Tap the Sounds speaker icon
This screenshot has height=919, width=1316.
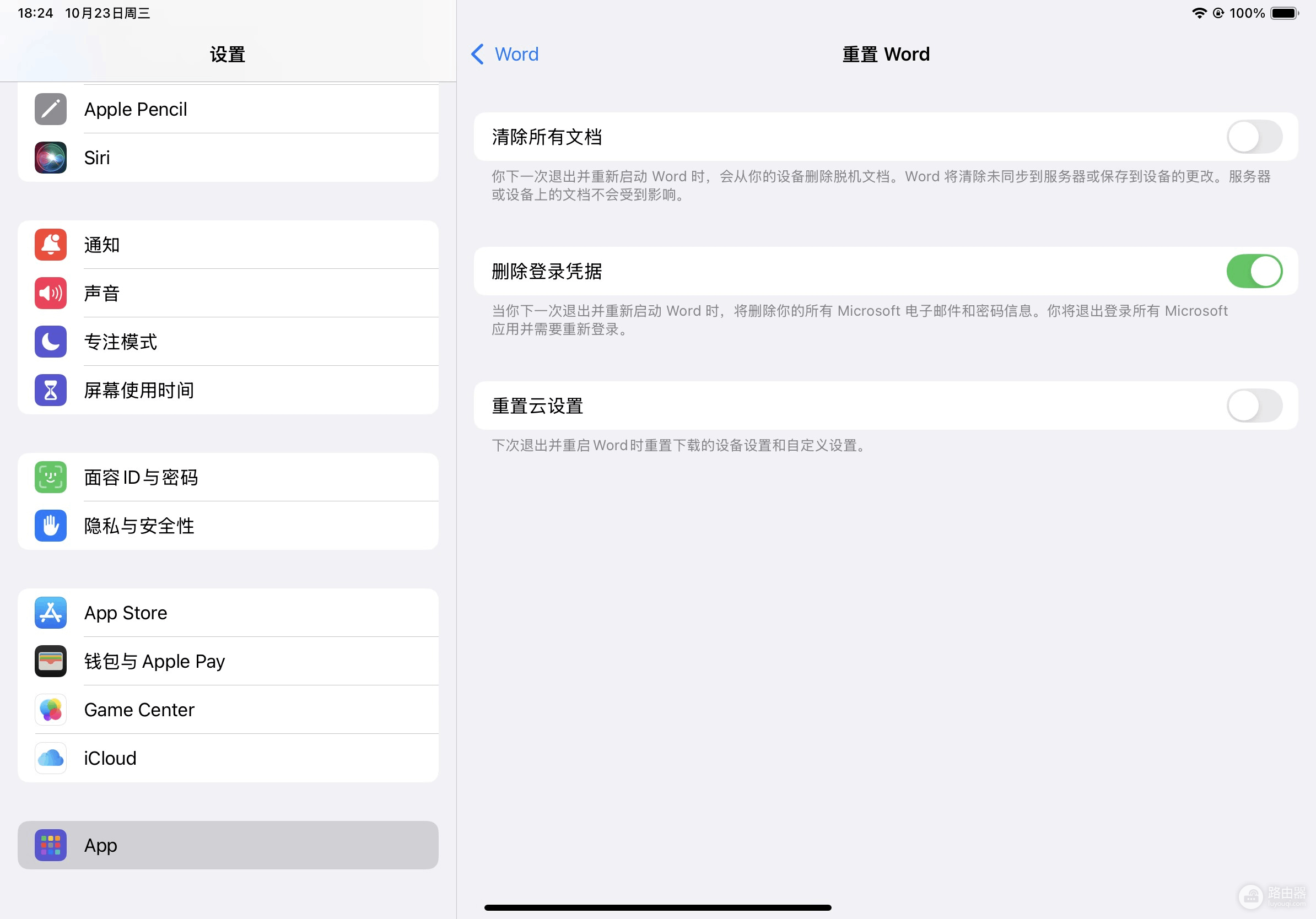pos(51,293)
